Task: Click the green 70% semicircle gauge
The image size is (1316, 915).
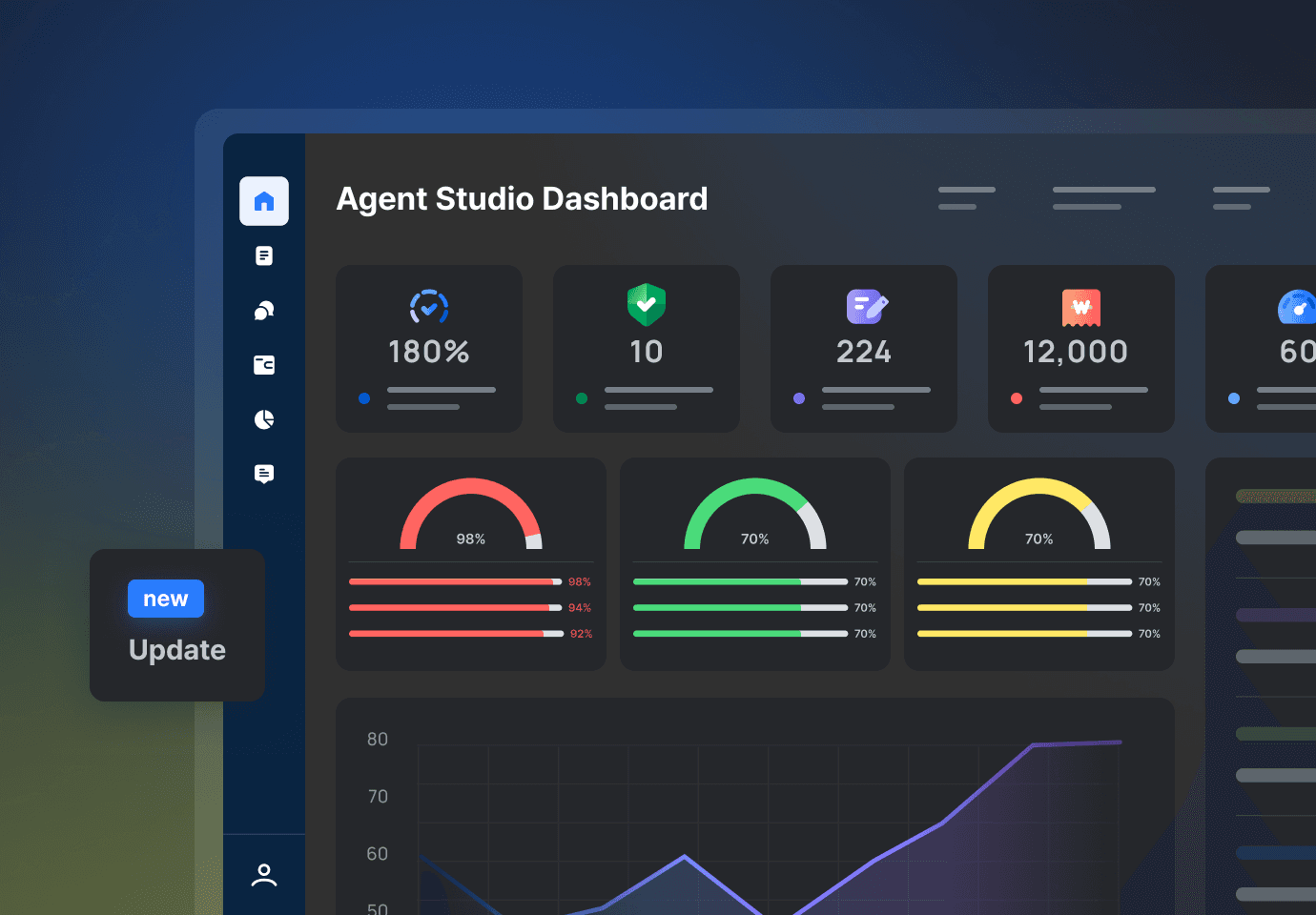Action: (755, 514)
